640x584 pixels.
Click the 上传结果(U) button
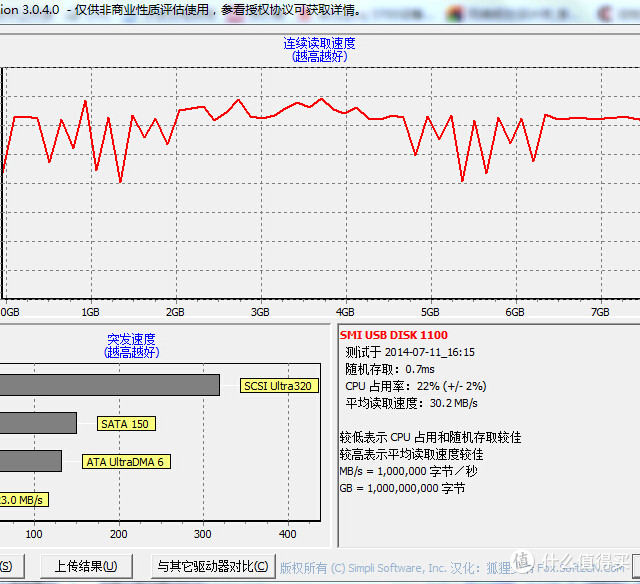pyautogui.click(x=86, y=566)
